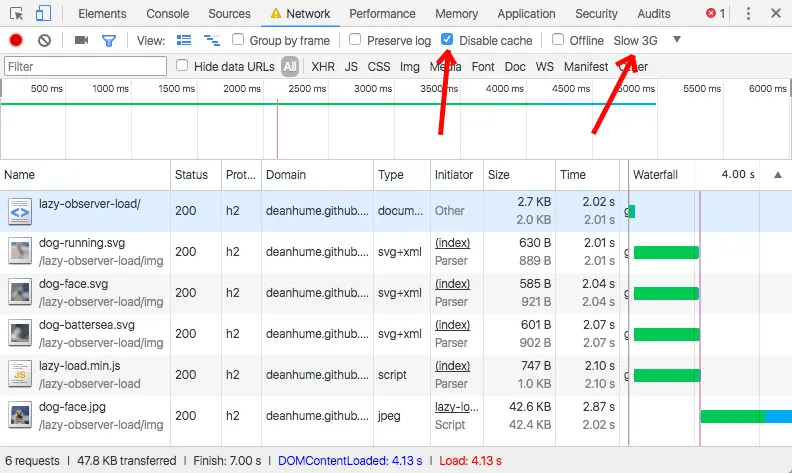Click the JS file icon for lazy-load.min.js

[20, 374]
